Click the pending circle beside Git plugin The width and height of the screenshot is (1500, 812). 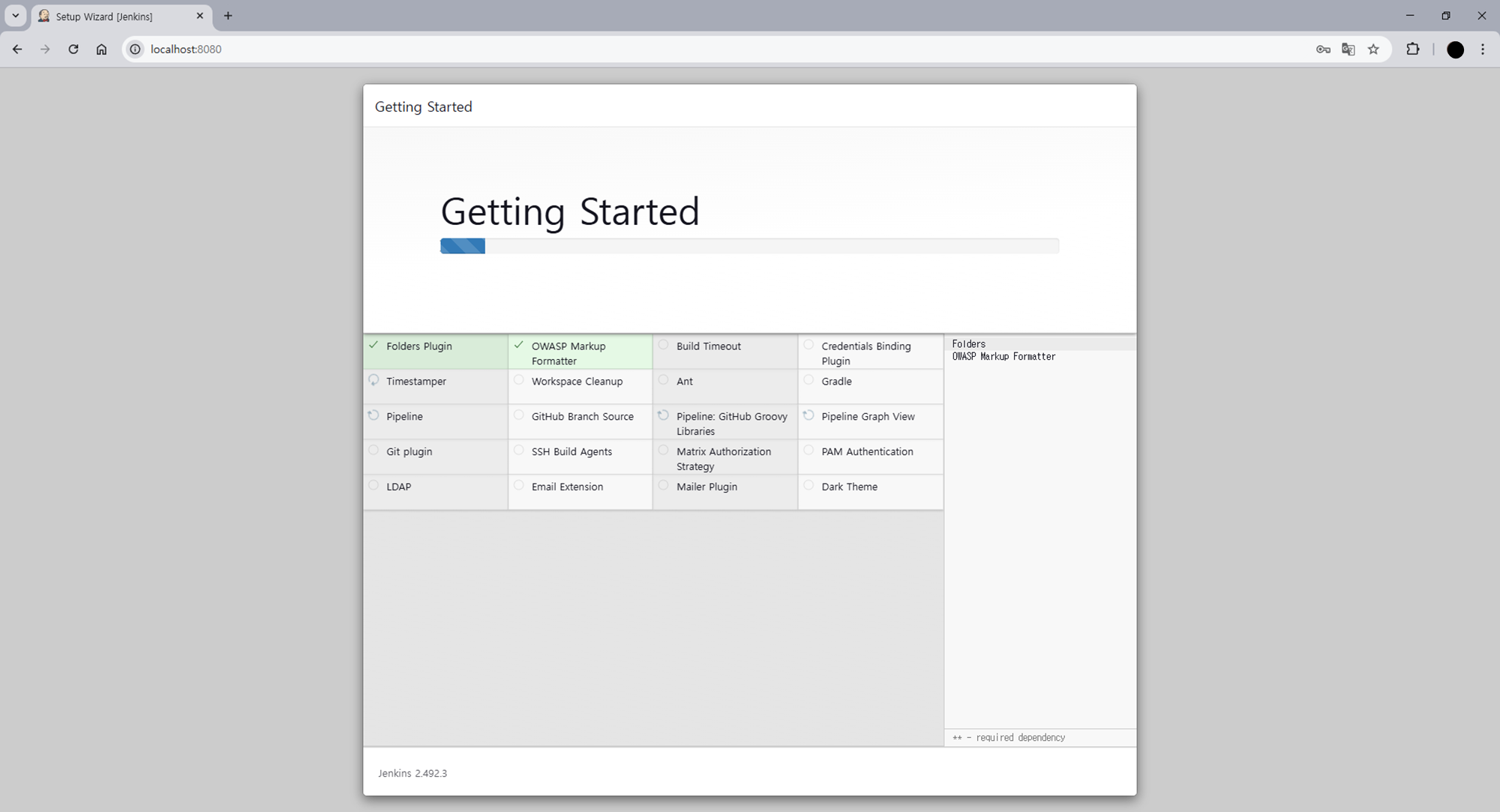pos(373,451)
